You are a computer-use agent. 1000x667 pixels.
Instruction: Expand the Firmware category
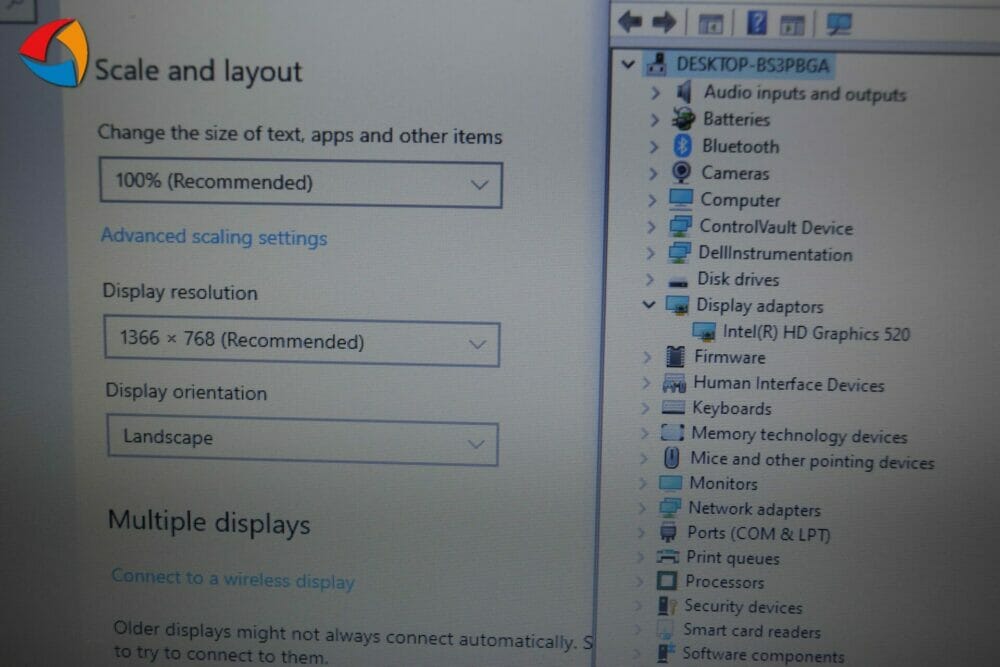click(x=647, y=357)
